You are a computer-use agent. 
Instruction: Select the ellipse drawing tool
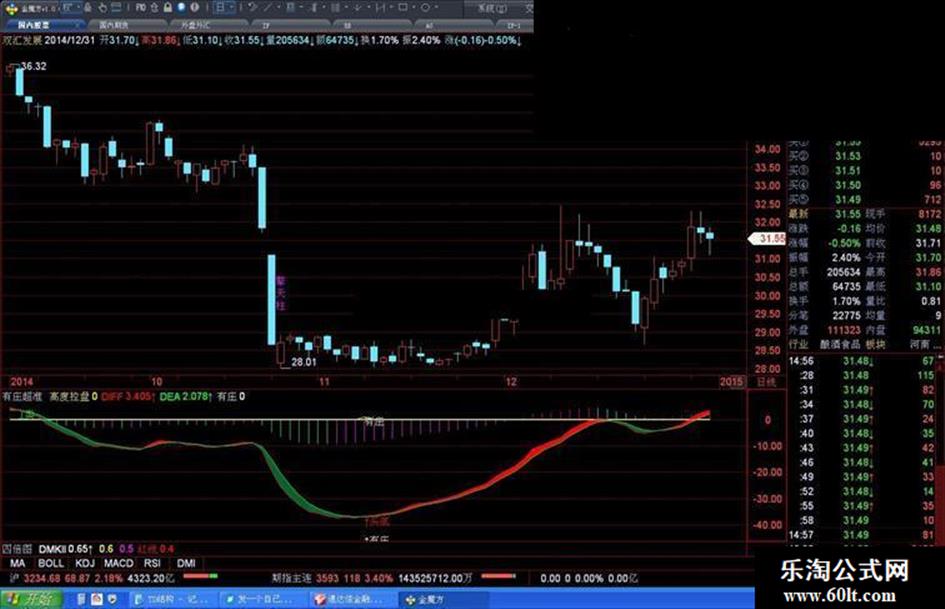(x=425, y=7)
